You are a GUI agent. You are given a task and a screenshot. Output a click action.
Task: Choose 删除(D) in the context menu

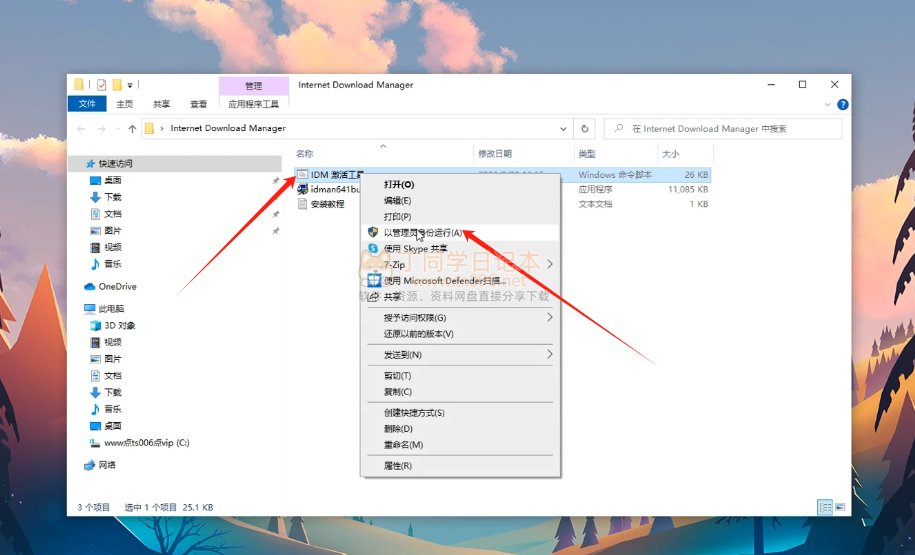coord(460,428)
